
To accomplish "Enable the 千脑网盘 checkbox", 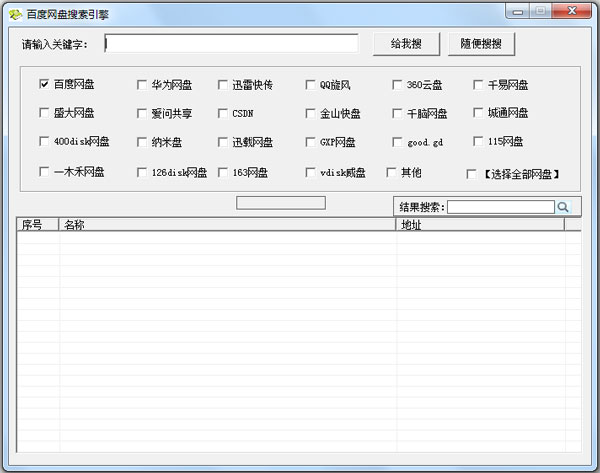I will [x=397, y=114].
